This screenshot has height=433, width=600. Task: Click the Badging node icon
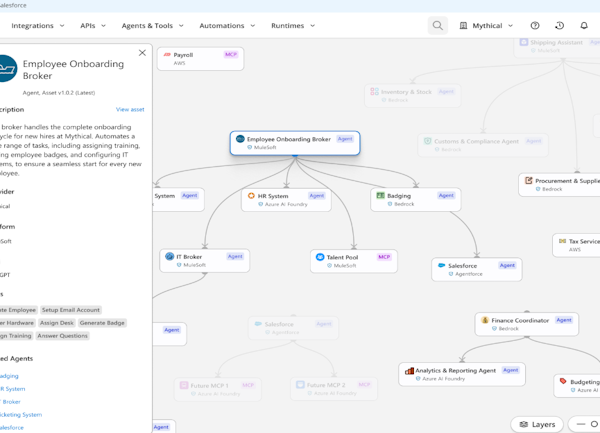[380, 195]
